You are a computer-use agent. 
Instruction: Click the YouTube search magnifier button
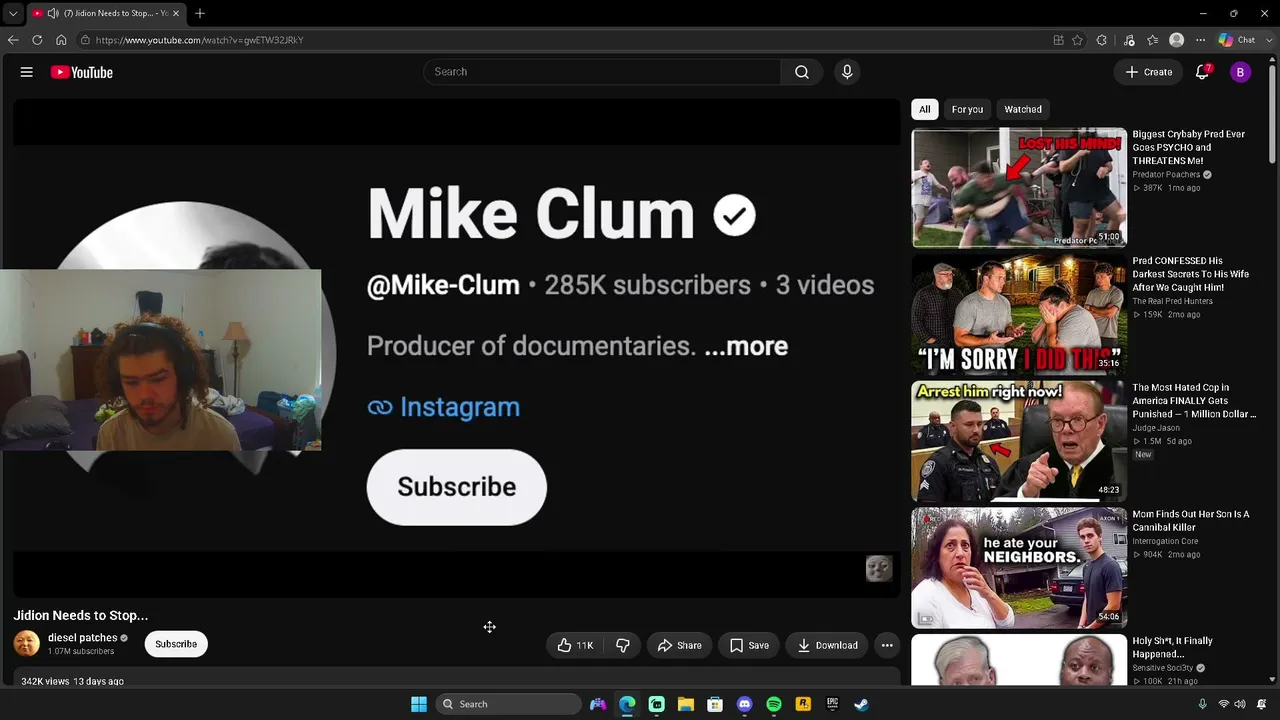pos(802,72)
